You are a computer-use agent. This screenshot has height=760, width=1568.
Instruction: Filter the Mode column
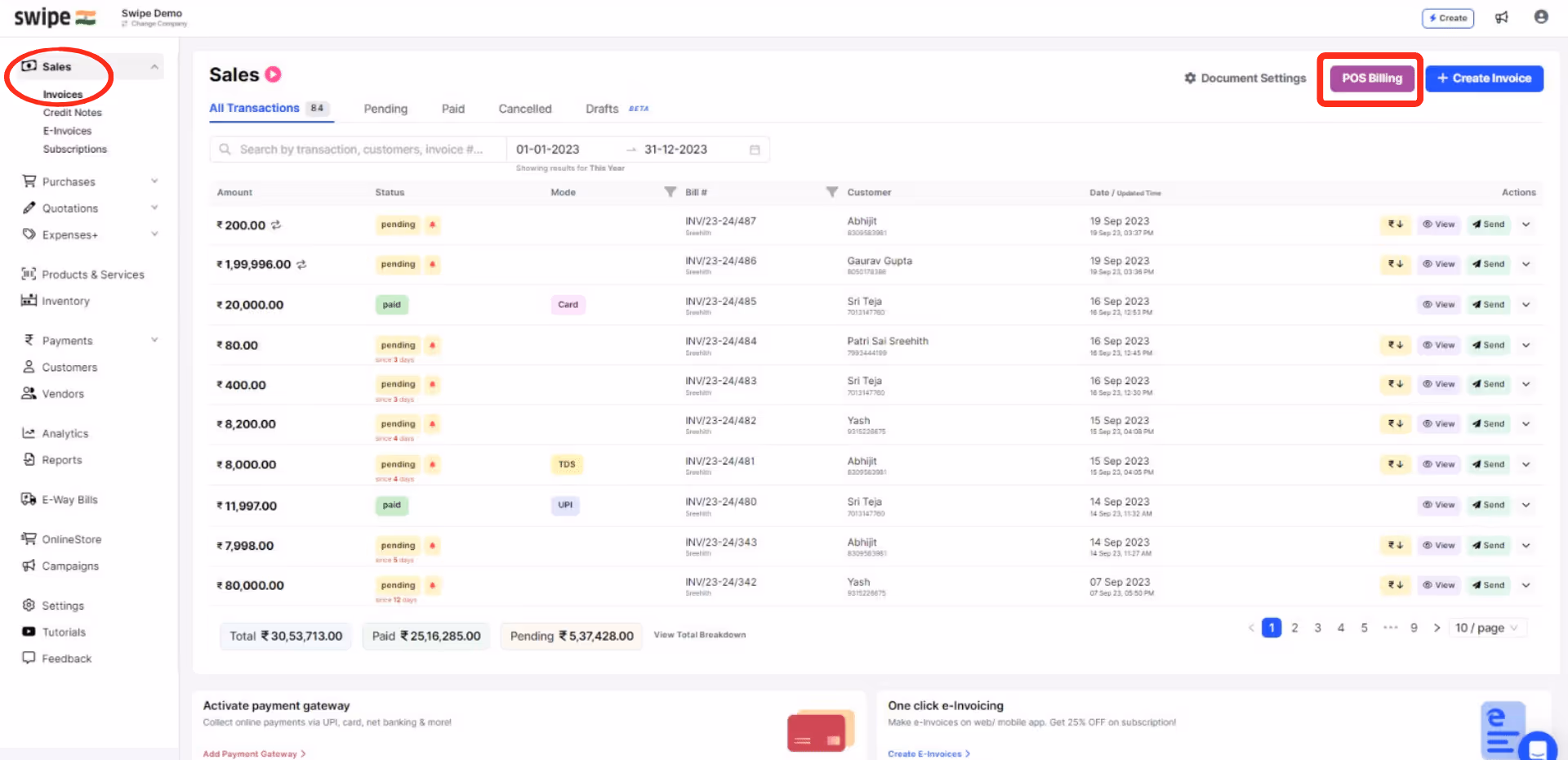point(670,192)
